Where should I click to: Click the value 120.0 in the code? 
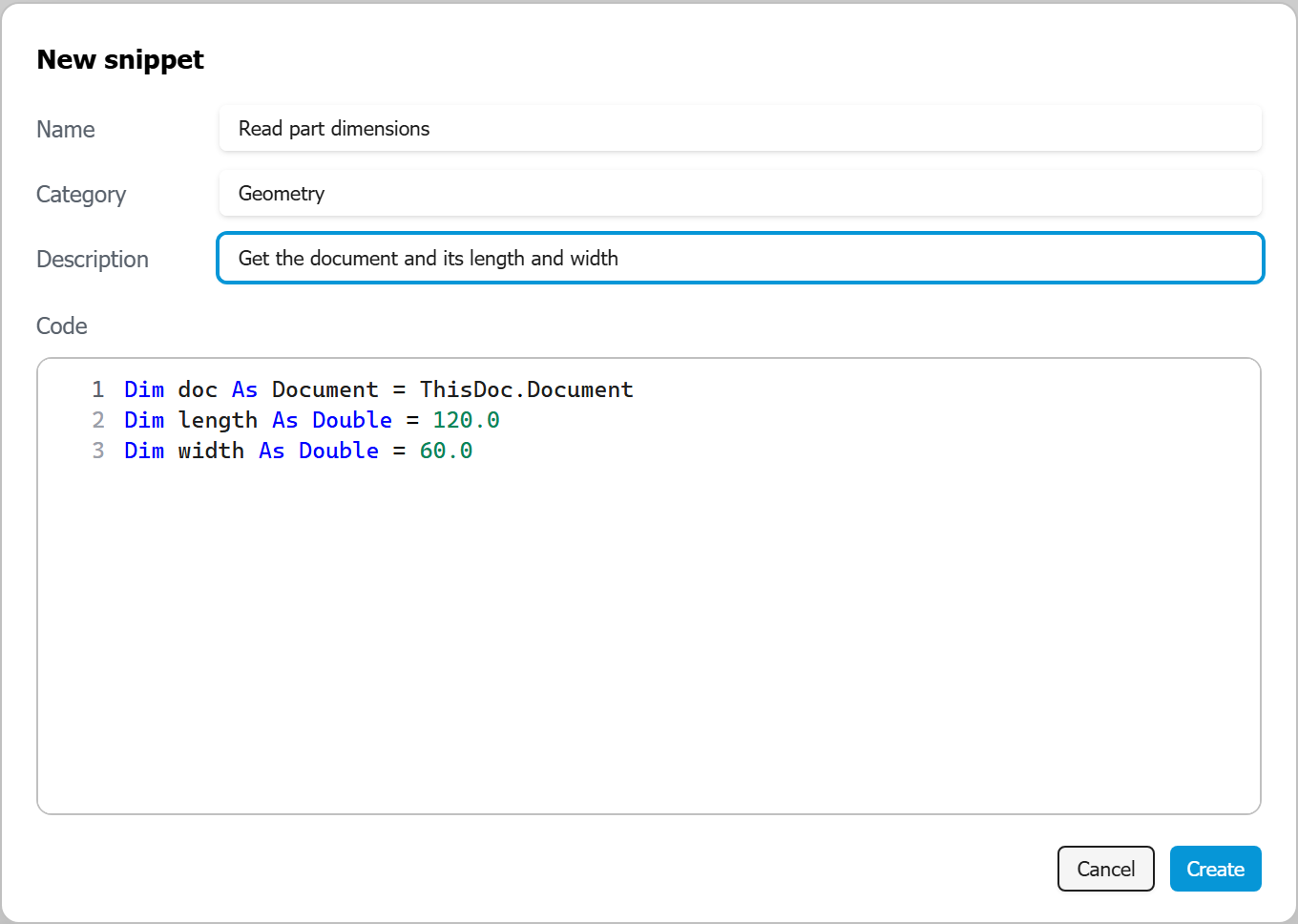(x=467, y=420)
